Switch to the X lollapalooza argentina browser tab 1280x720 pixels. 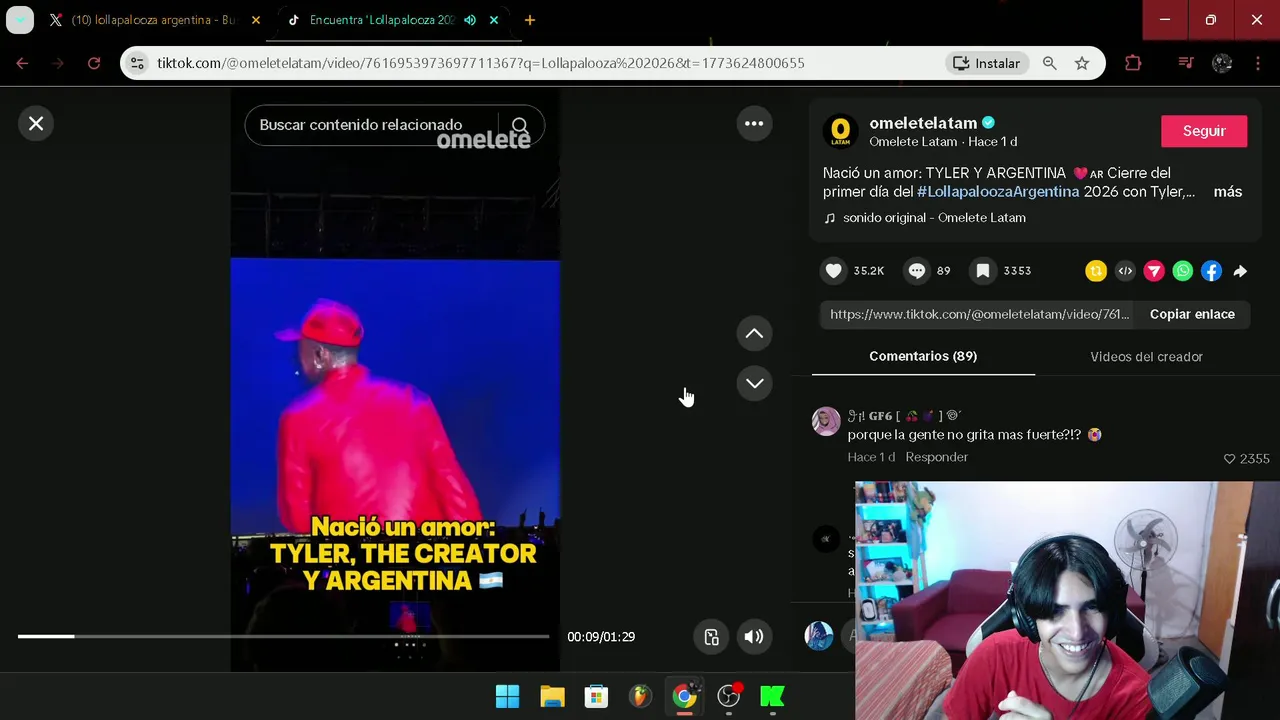tap(152, 20)
